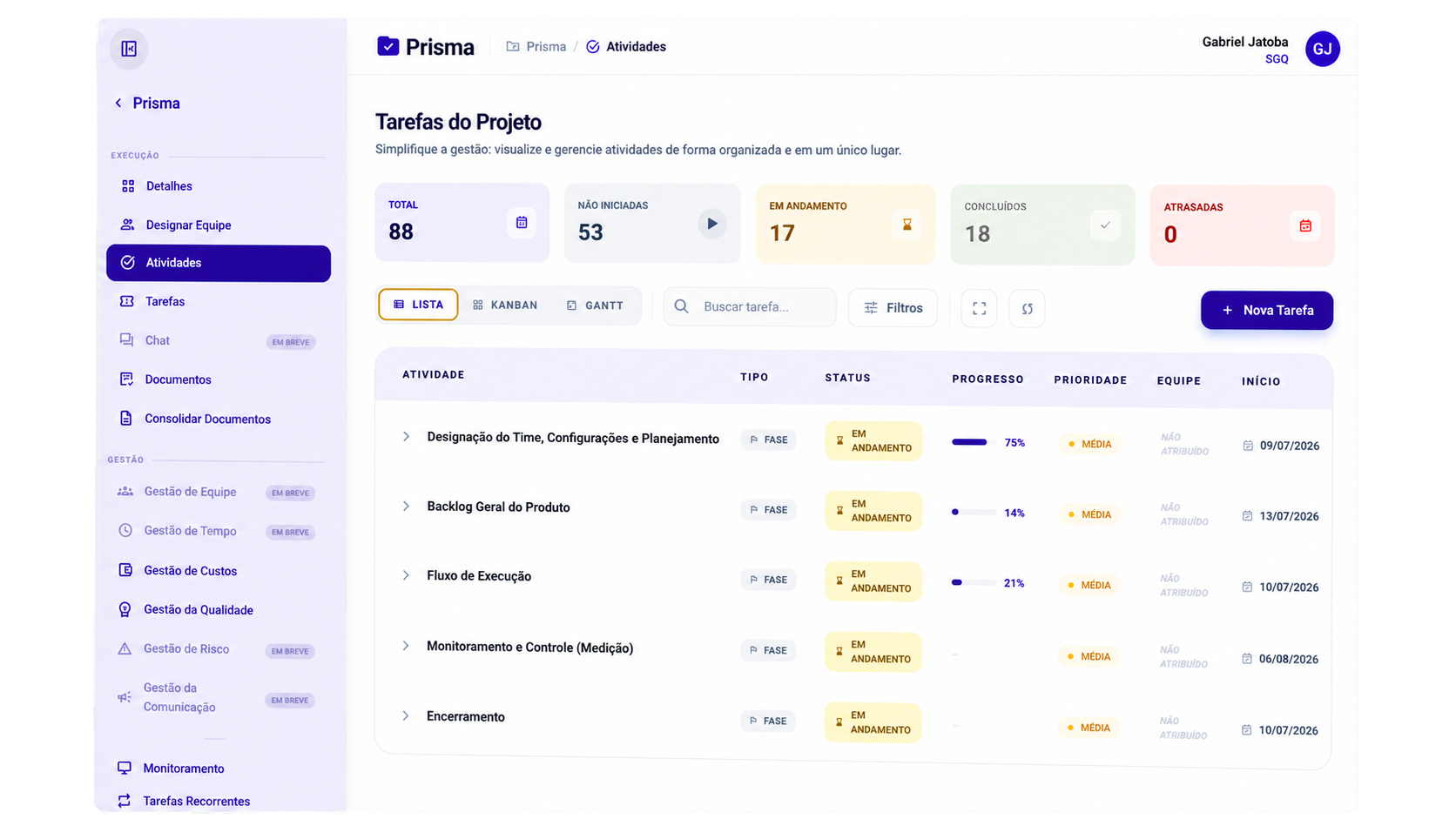Click Em Andamento status of Backlog Geral row
This screenshot has height=819, width=1456.
873,511
